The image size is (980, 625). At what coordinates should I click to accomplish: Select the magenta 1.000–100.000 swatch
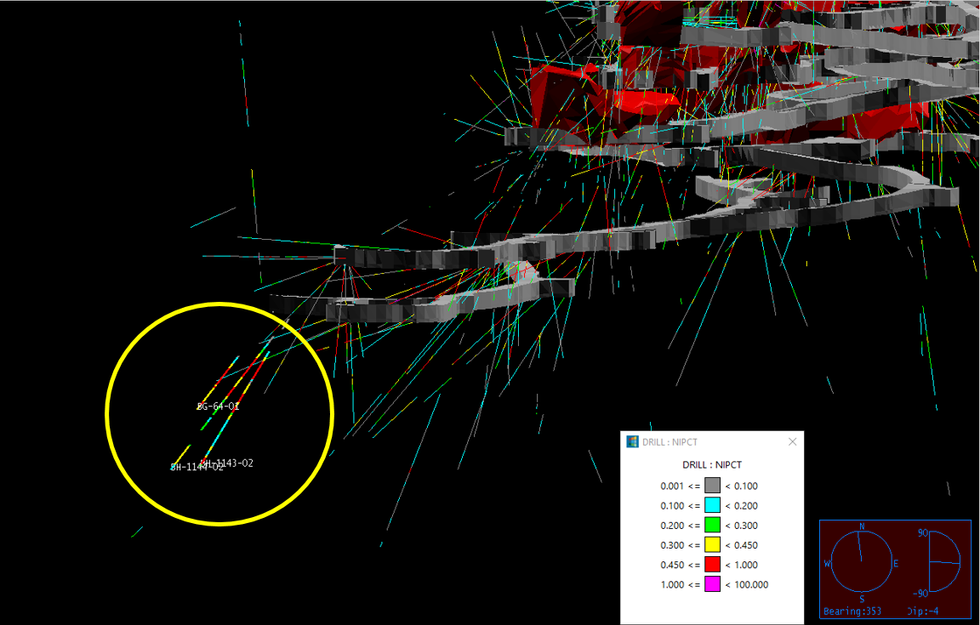[x=712, y=584]
